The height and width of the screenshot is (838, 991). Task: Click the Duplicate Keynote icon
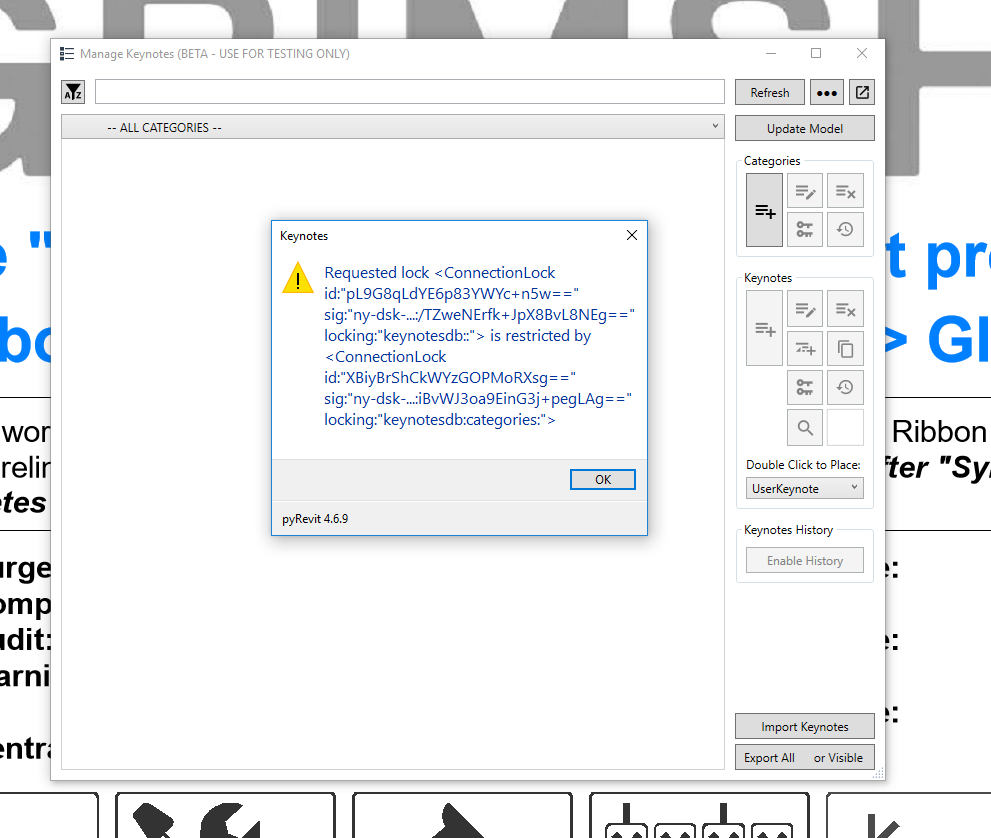coord(845,348)
